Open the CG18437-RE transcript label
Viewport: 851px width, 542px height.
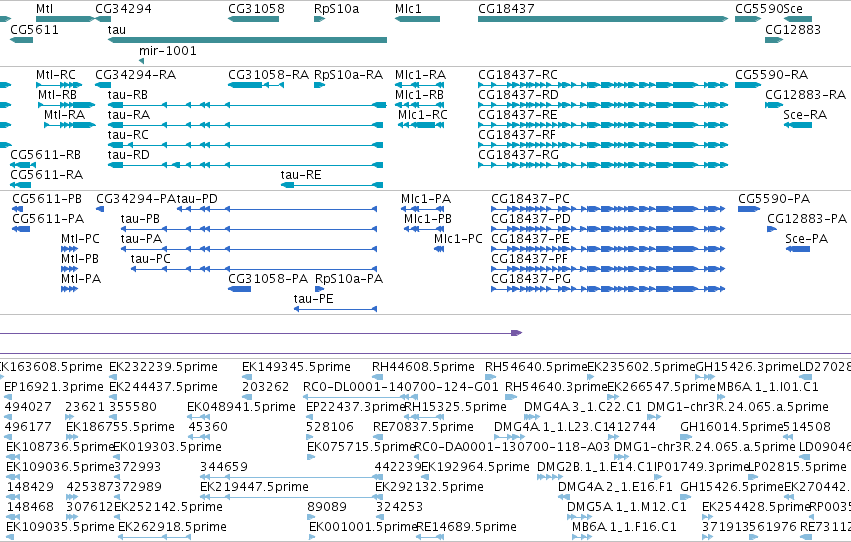518,114
